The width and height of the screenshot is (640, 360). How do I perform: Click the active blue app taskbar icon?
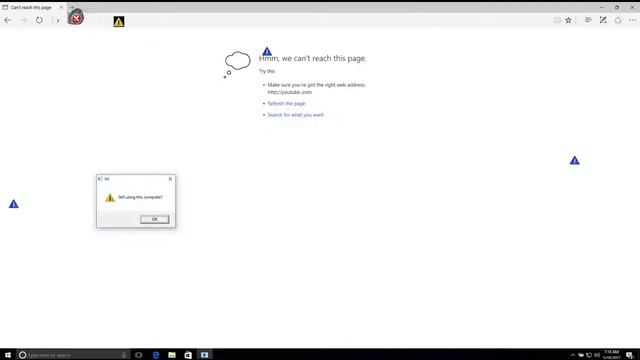tap(204, 355)
